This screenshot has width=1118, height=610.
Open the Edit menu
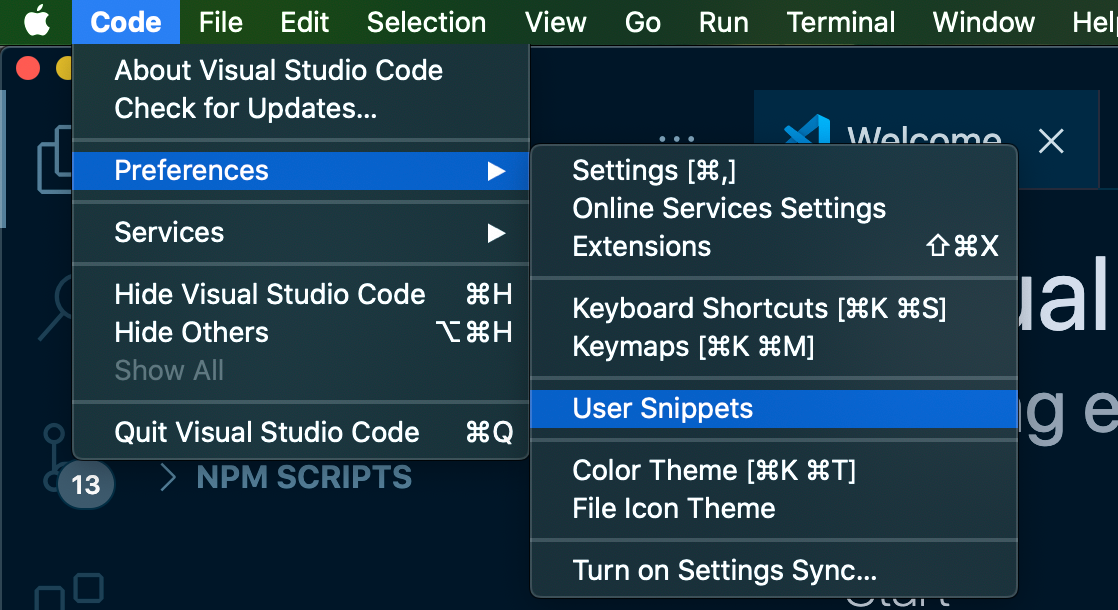pyautogui.click(x=304, y=22)
